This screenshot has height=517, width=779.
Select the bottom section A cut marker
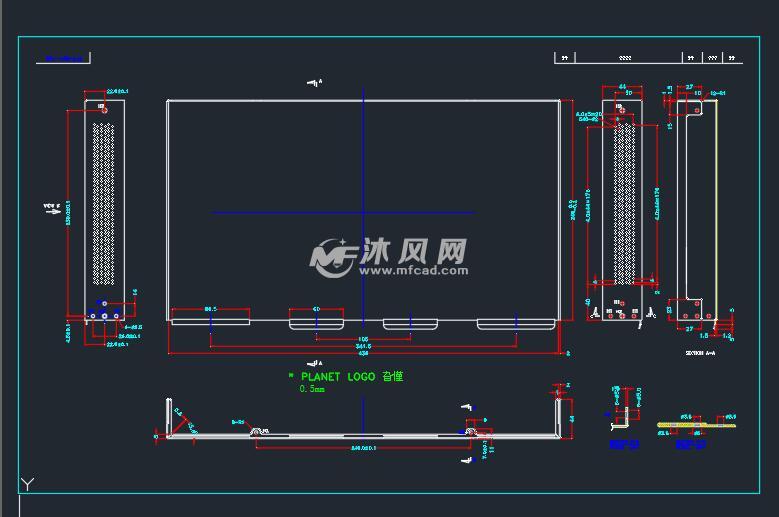pyautogui.click(x=314, y=364)
